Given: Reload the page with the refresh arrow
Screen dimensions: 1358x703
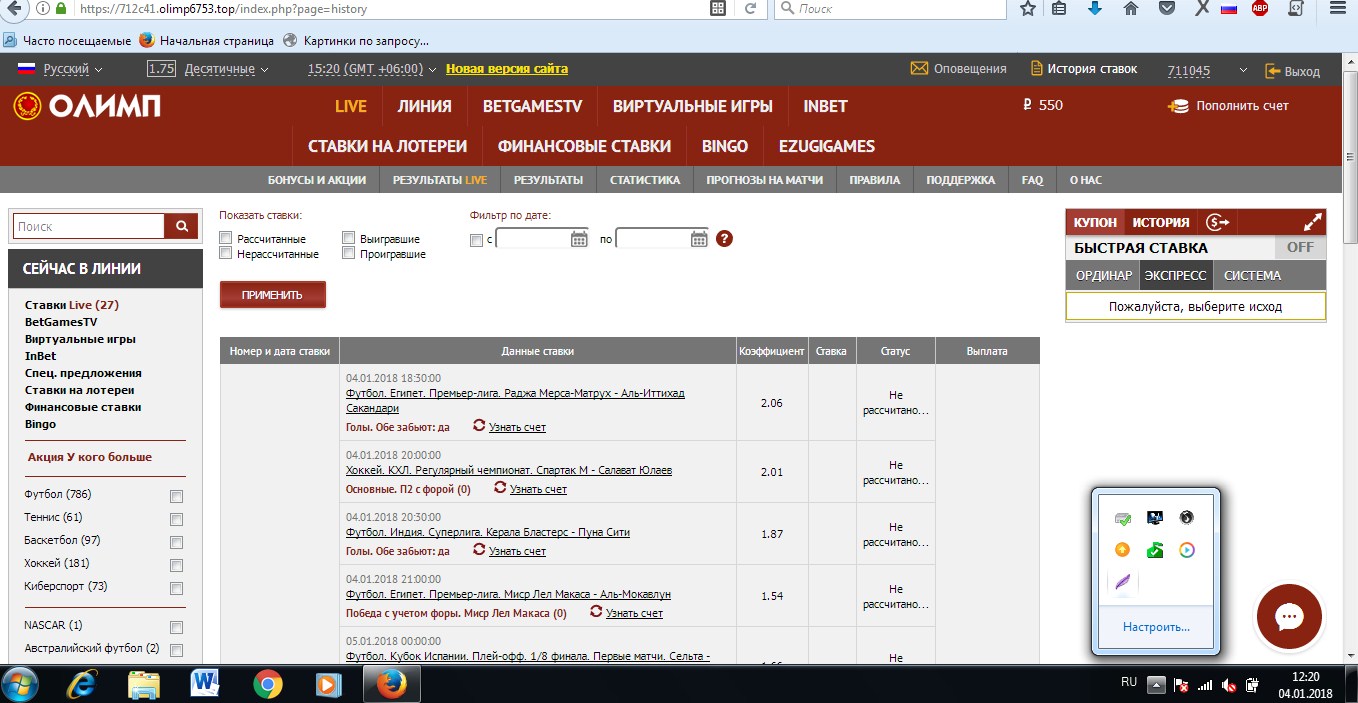Looking at the screenshot, I should click(x=752, y=8).
